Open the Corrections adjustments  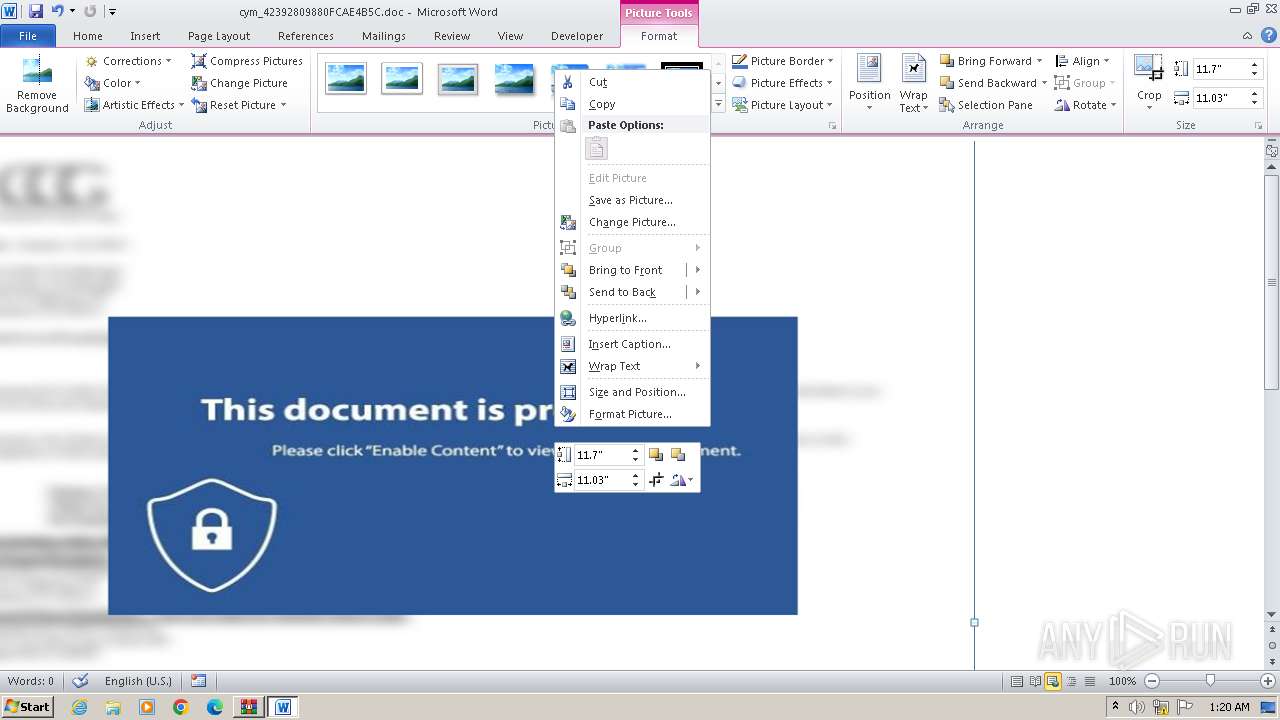click(128, 61)
